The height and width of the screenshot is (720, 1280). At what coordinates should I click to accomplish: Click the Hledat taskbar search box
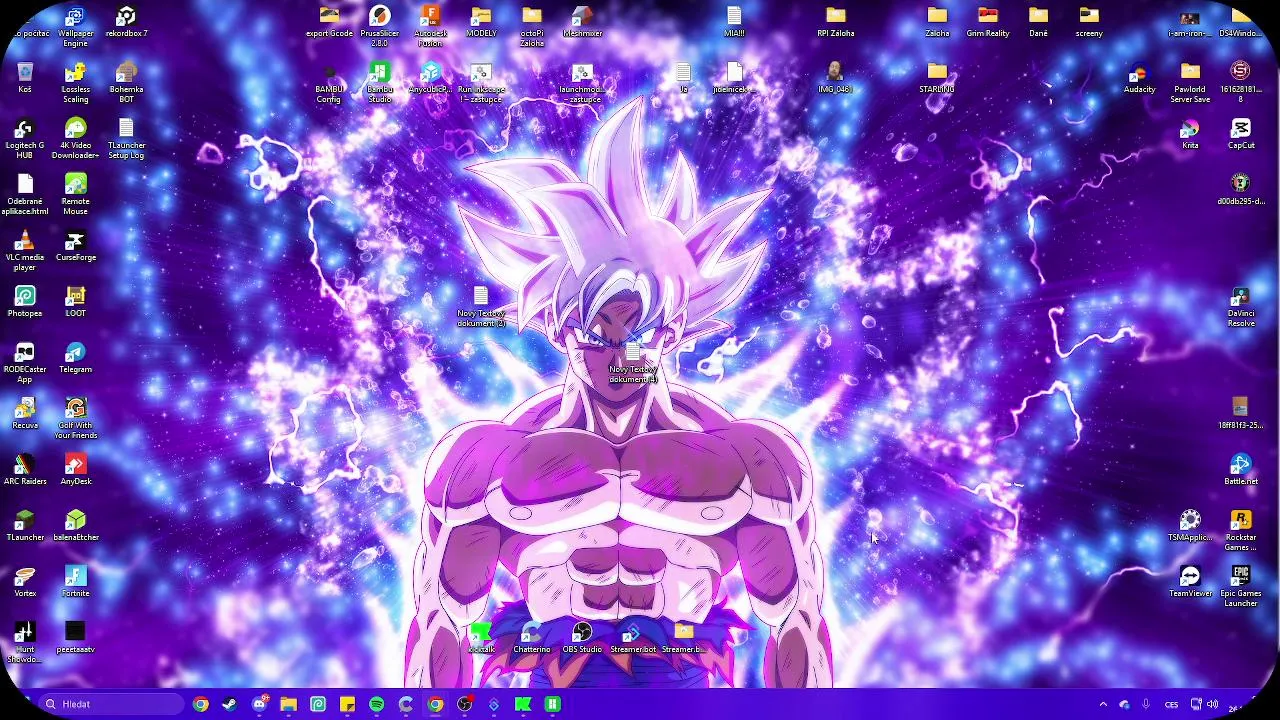(112, 704)
